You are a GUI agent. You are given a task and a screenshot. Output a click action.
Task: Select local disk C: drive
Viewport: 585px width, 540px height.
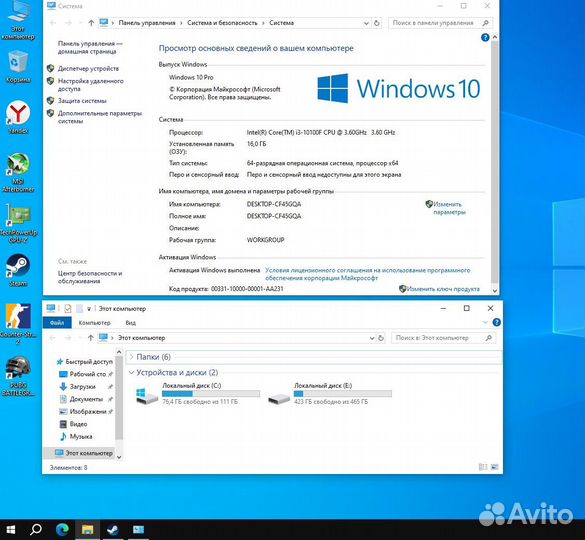[x=198, y=394]
